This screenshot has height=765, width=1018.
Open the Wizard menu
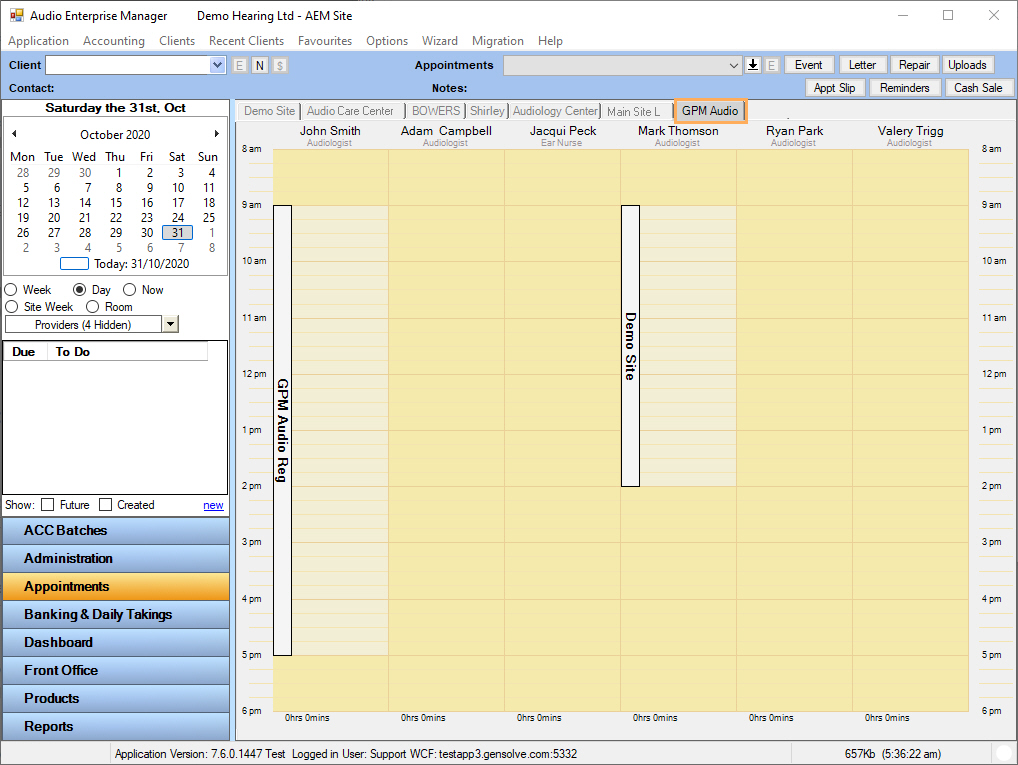pyautogui.click(x=440, y=41)
